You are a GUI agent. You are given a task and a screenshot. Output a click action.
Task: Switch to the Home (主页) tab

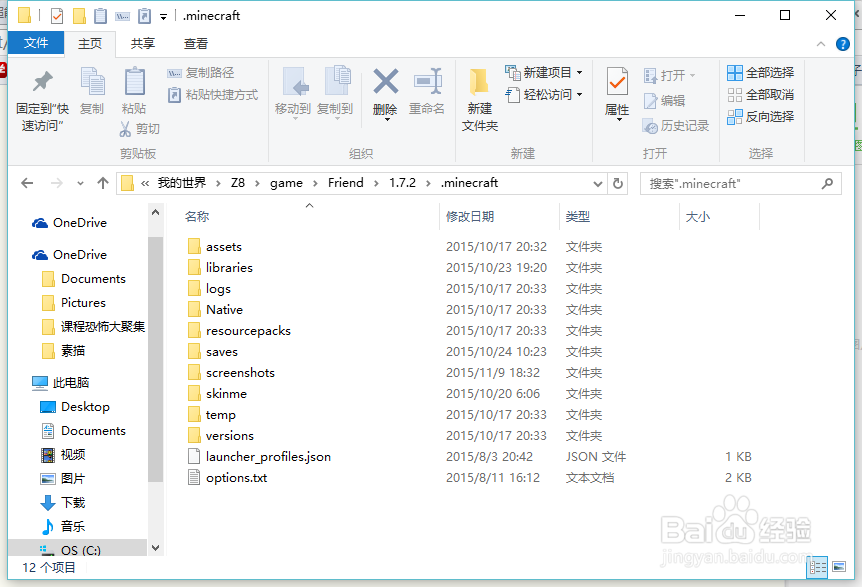point(90,43)
